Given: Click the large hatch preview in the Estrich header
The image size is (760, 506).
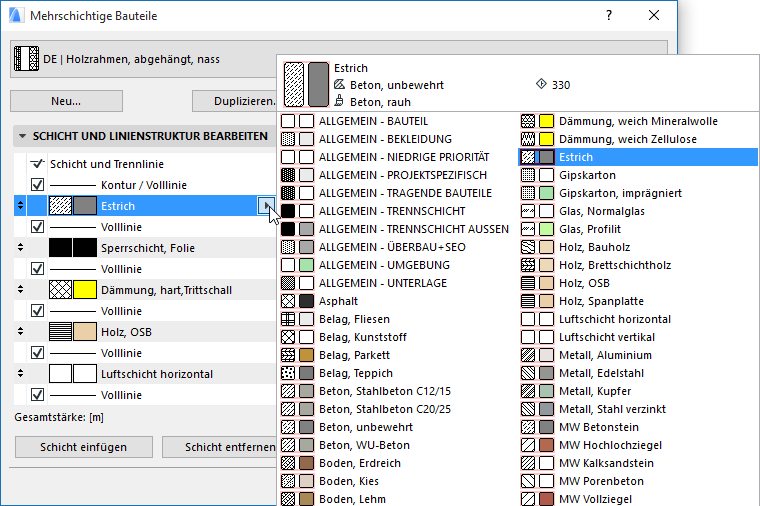Looking at the screenshot, I should [x=294, y=84].
